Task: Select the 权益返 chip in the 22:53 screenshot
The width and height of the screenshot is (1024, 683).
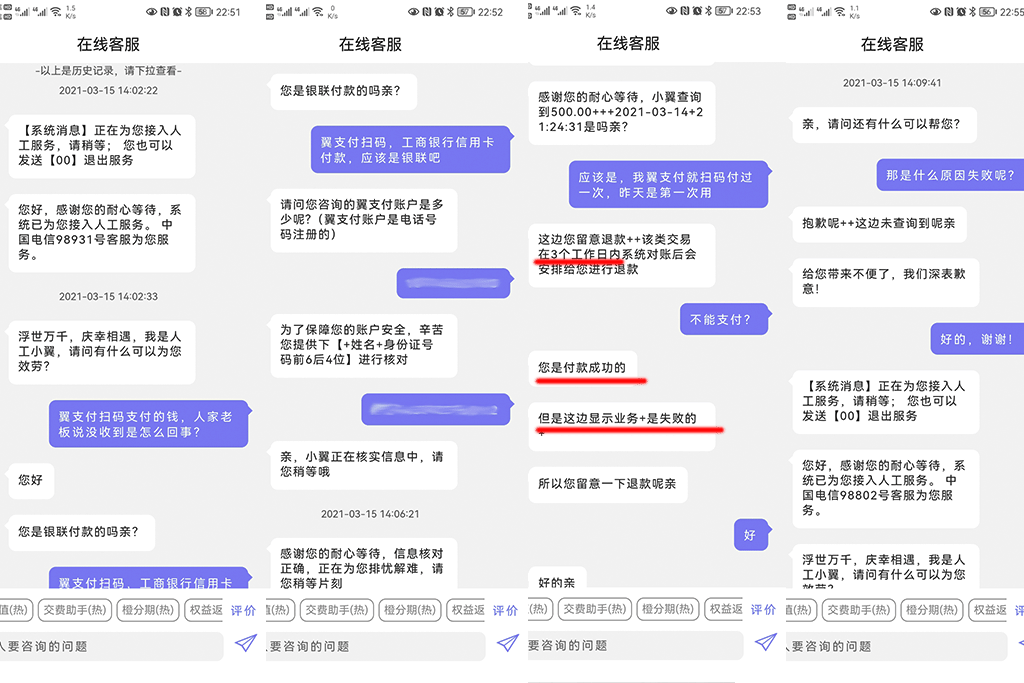Action: point(724,609)
